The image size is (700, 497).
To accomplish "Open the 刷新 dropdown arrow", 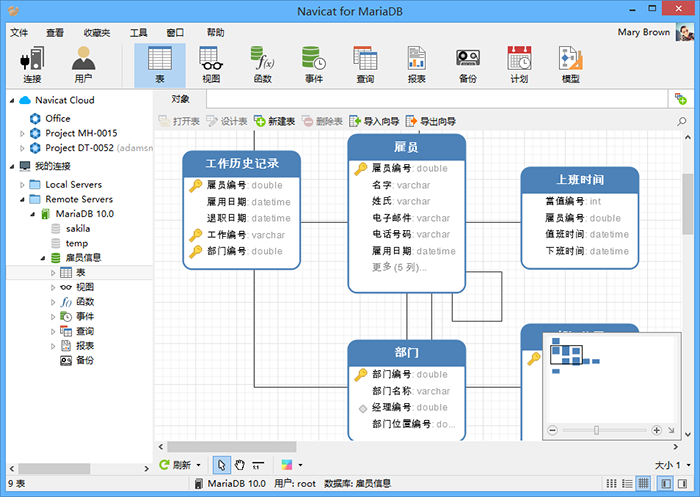I will pyautogui.click(x=199, y=465).
